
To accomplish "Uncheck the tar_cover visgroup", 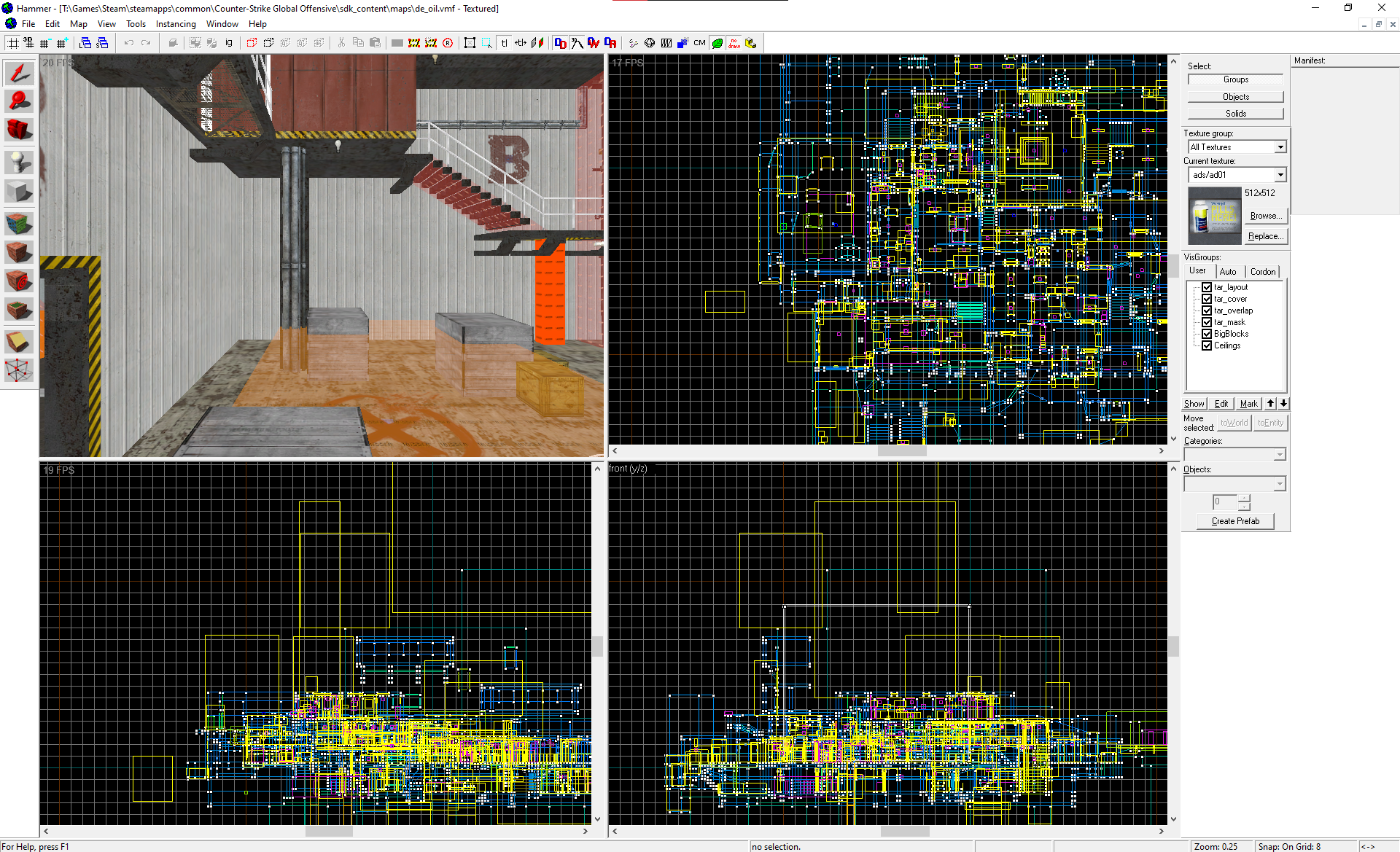I will tap(1207, 299).
